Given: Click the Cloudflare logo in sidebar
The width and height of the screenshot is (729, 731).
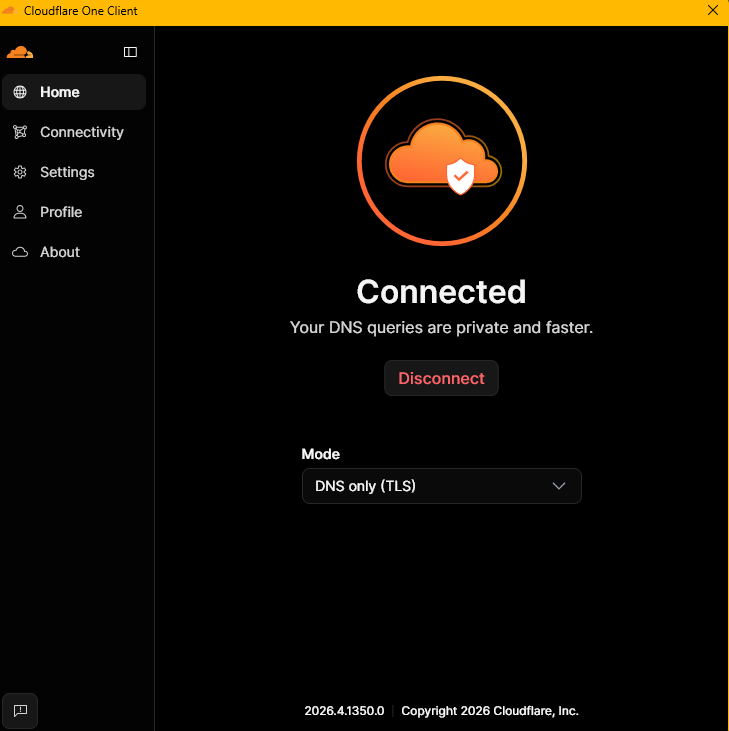Looking at the screenshot, I should point(20,52).
